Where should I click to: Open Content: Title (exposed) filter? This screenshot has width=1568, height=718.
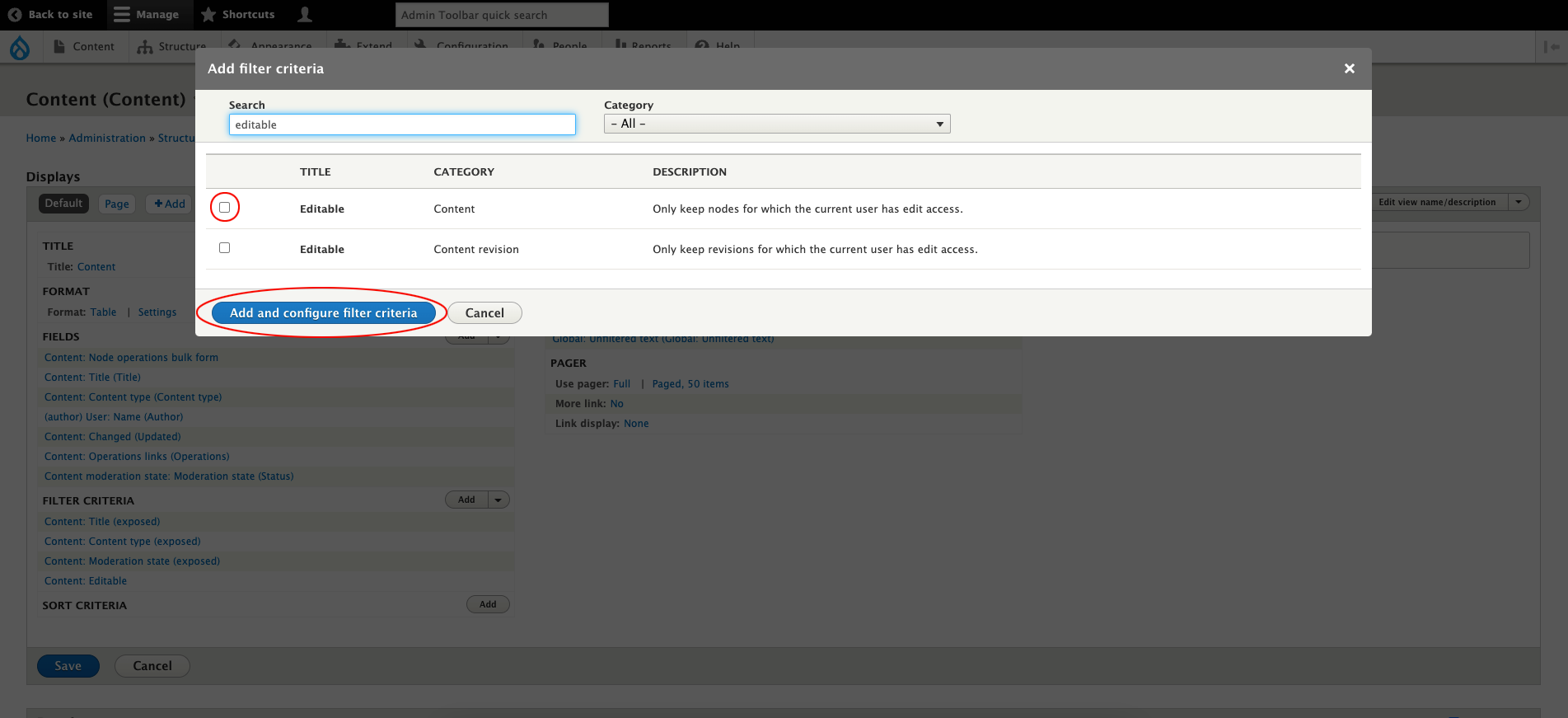pos(102,522)
